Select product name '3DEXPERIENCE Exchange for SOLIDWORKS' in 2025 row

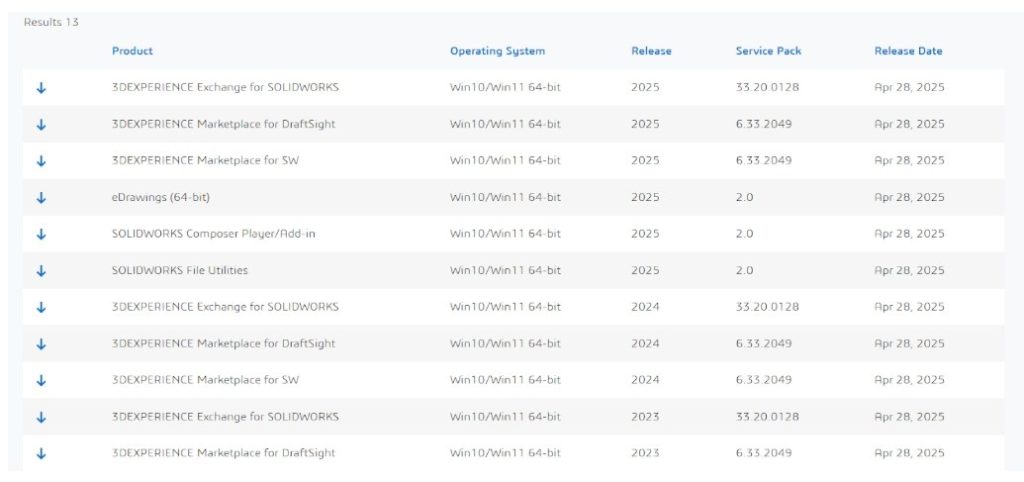[225, 87]
